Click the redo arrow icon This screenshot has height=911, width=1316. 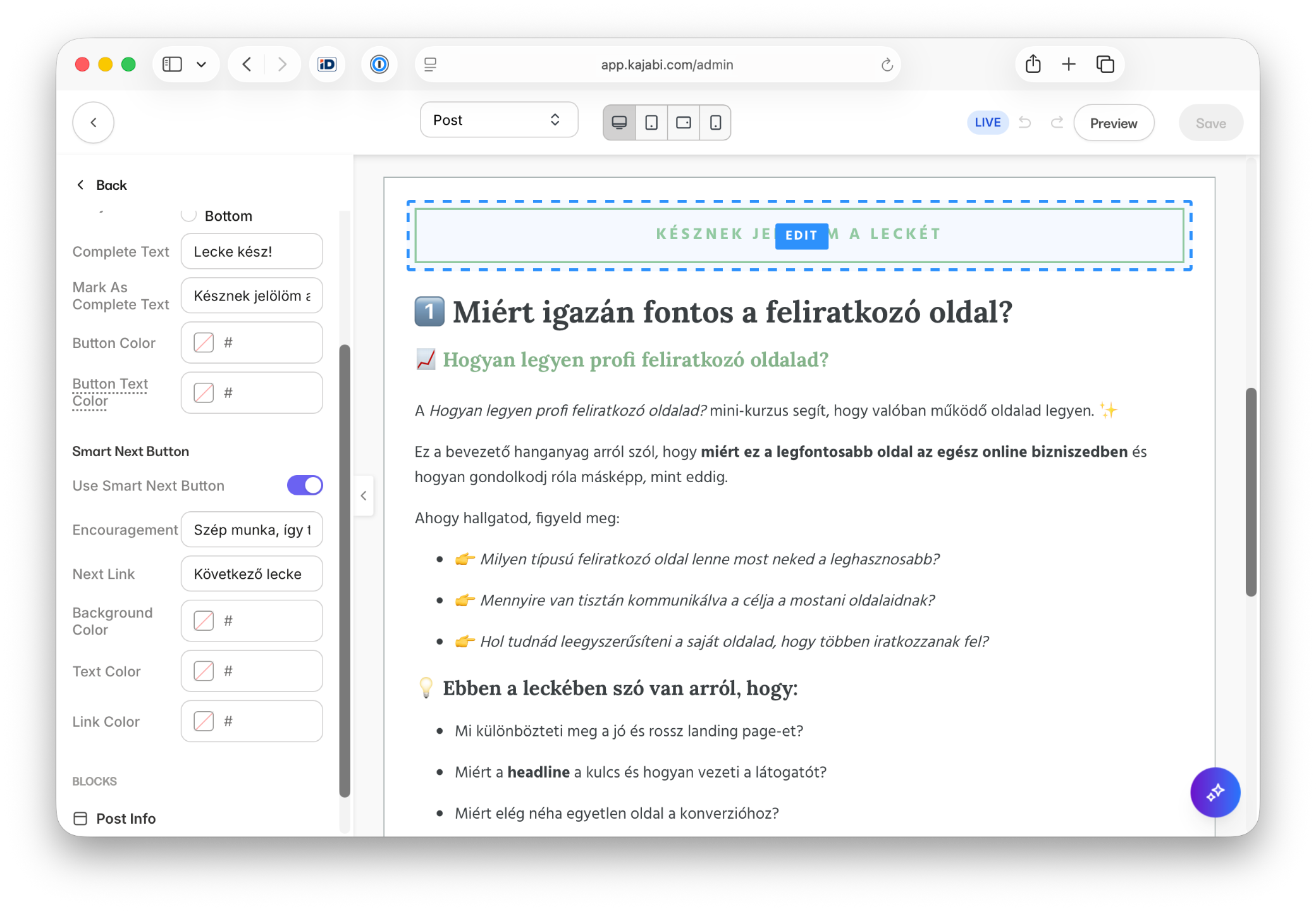[x=1057, y=123]
